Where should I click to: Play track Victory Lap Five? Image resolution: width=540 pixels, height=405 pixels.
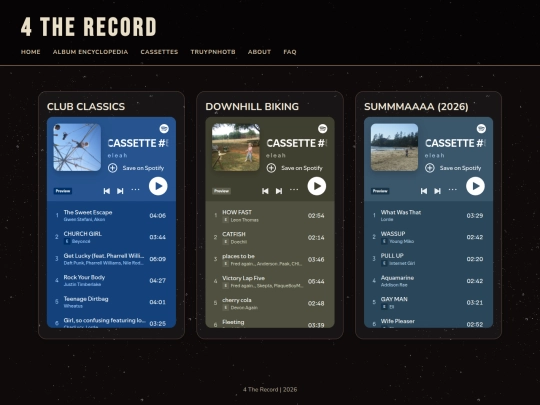coord(270,282)
